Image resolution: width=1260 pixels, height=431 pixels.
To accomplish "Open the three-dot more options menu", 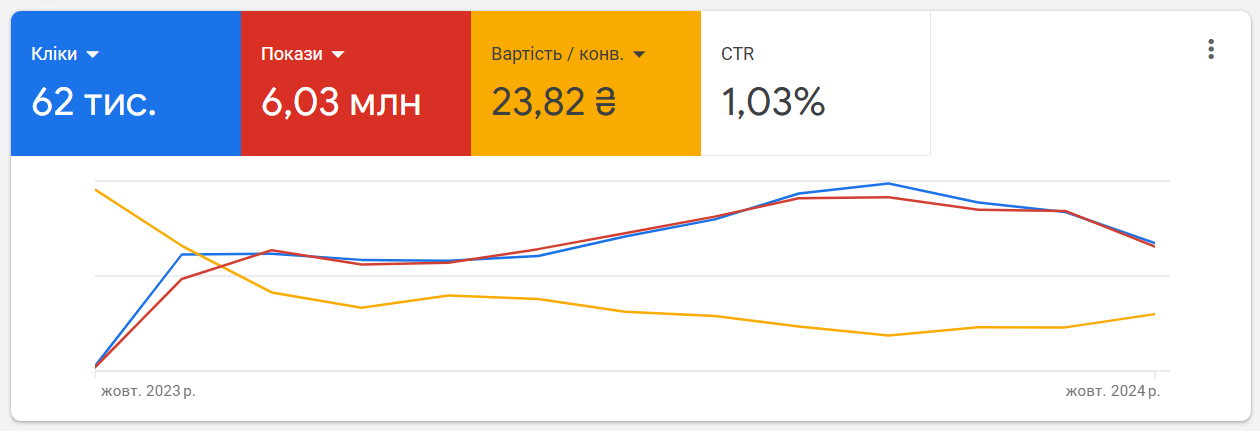I will pyautogui.click(x=1211, y=50).
